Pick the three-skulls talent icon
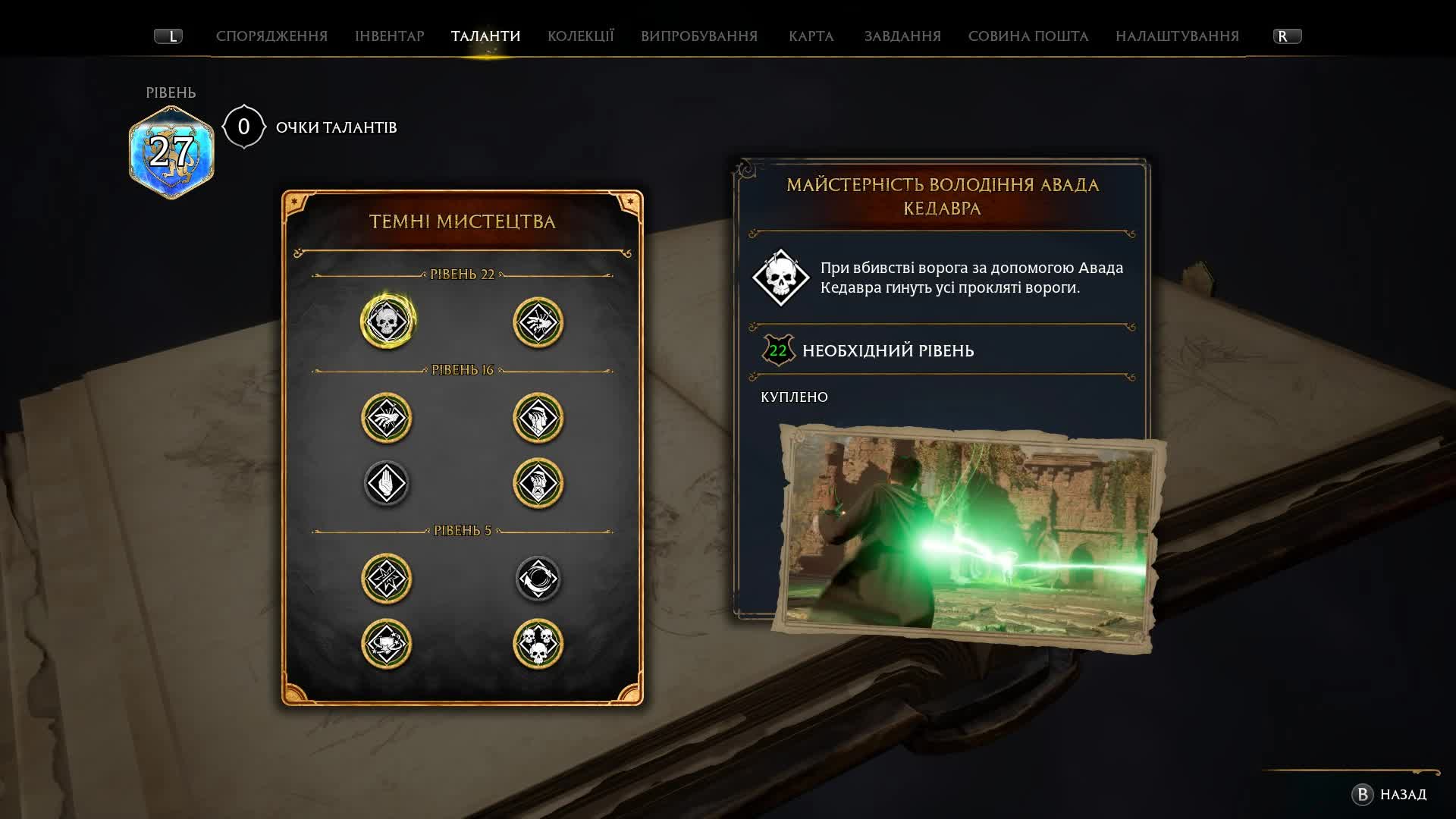1456x819 pixels. pos(538,644)
